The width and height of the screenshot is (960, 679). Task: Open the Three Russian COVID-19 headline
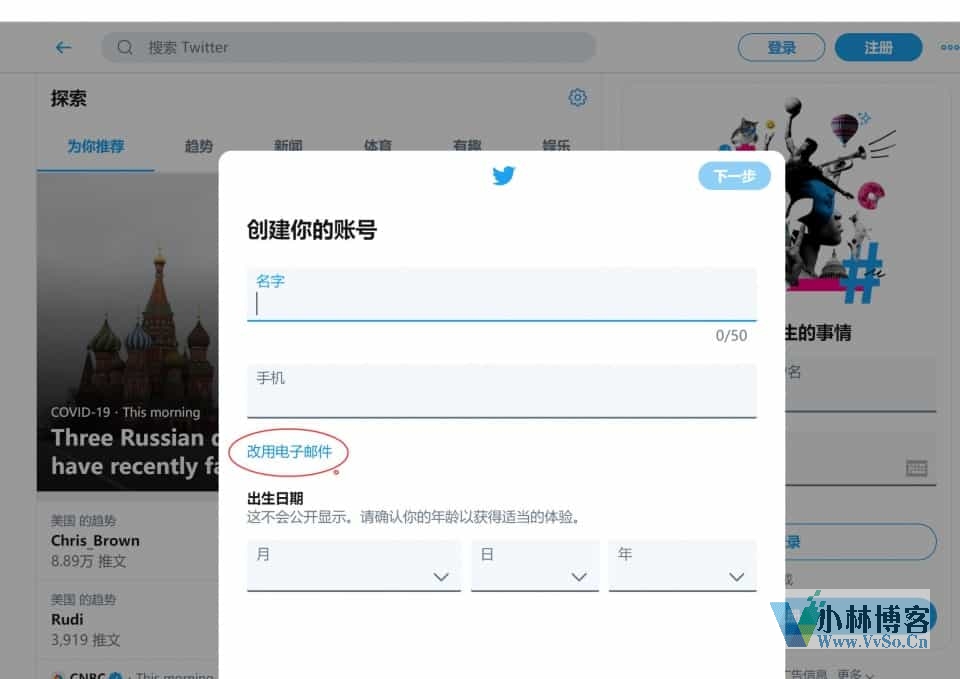point(135,452)
